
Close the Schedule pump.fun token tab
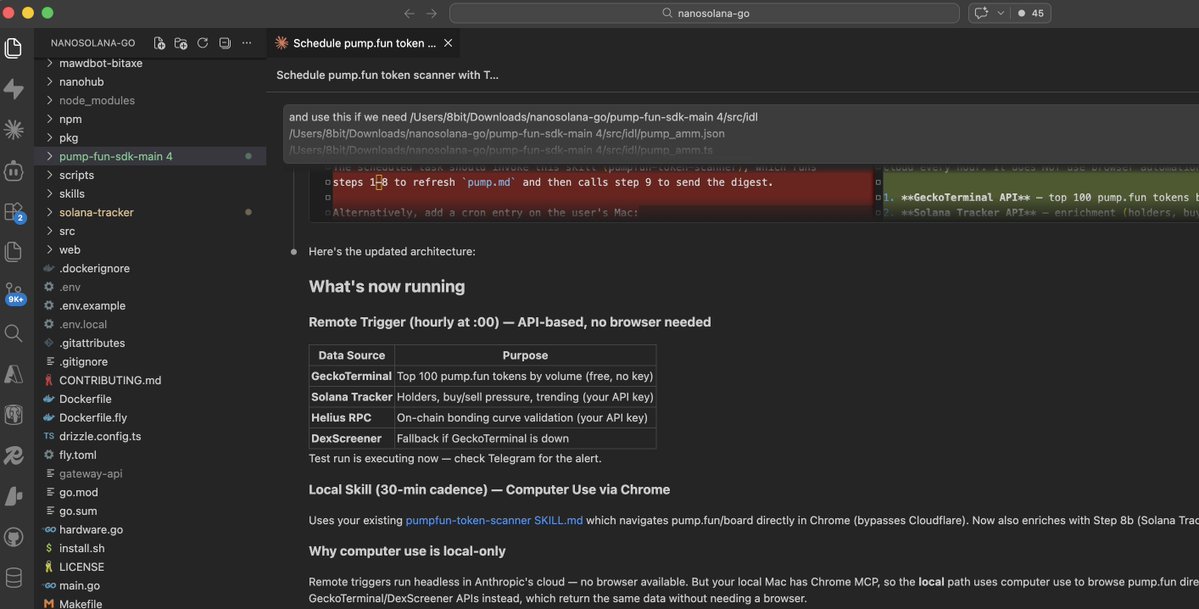pos(448,44)
